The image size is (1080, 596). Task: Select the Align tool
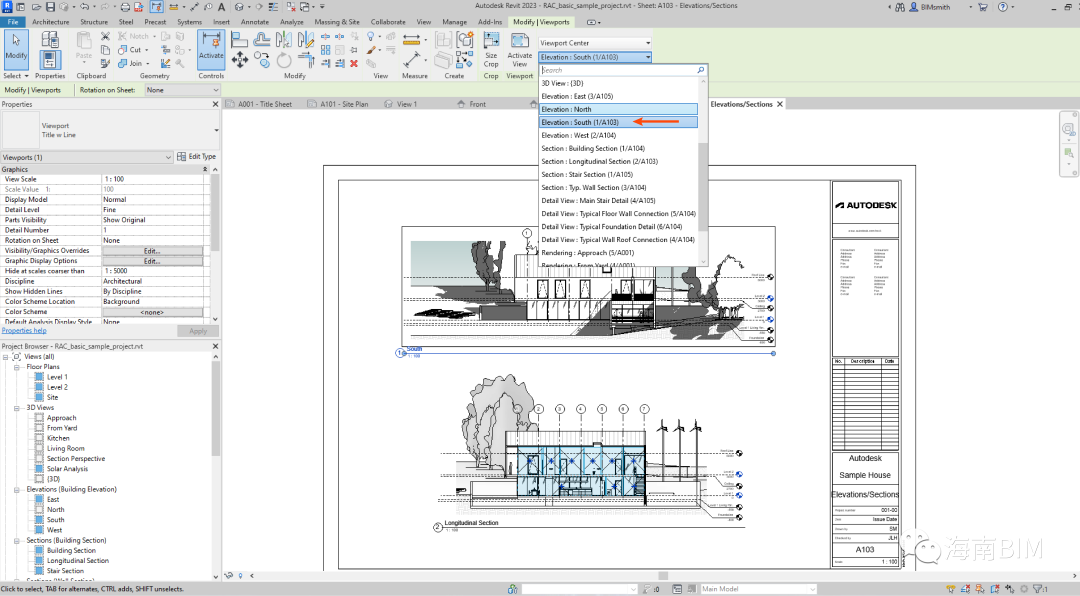click(239, 39)
